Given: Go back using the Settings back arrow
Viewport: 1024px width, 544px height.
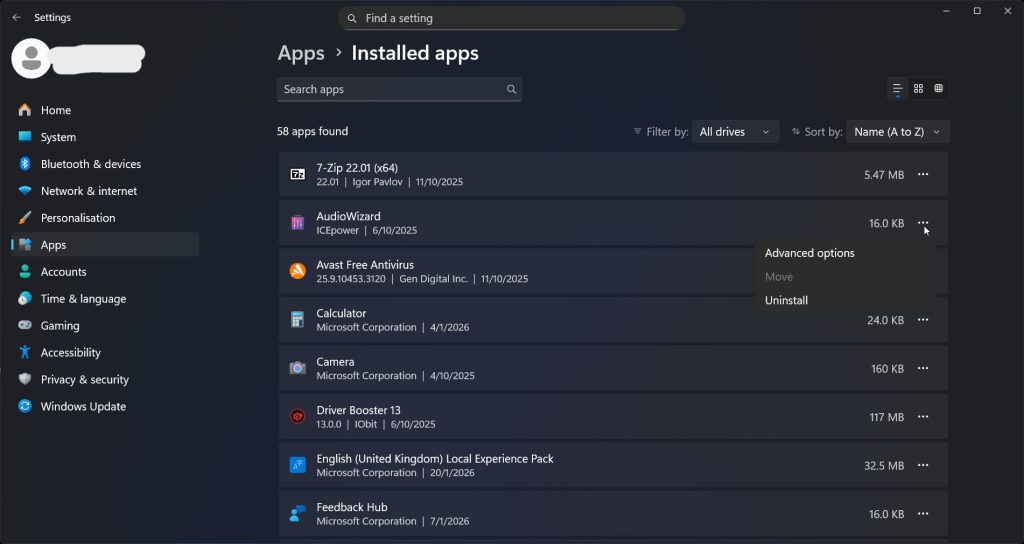Looking at the screenshot, I should (16, 17).
